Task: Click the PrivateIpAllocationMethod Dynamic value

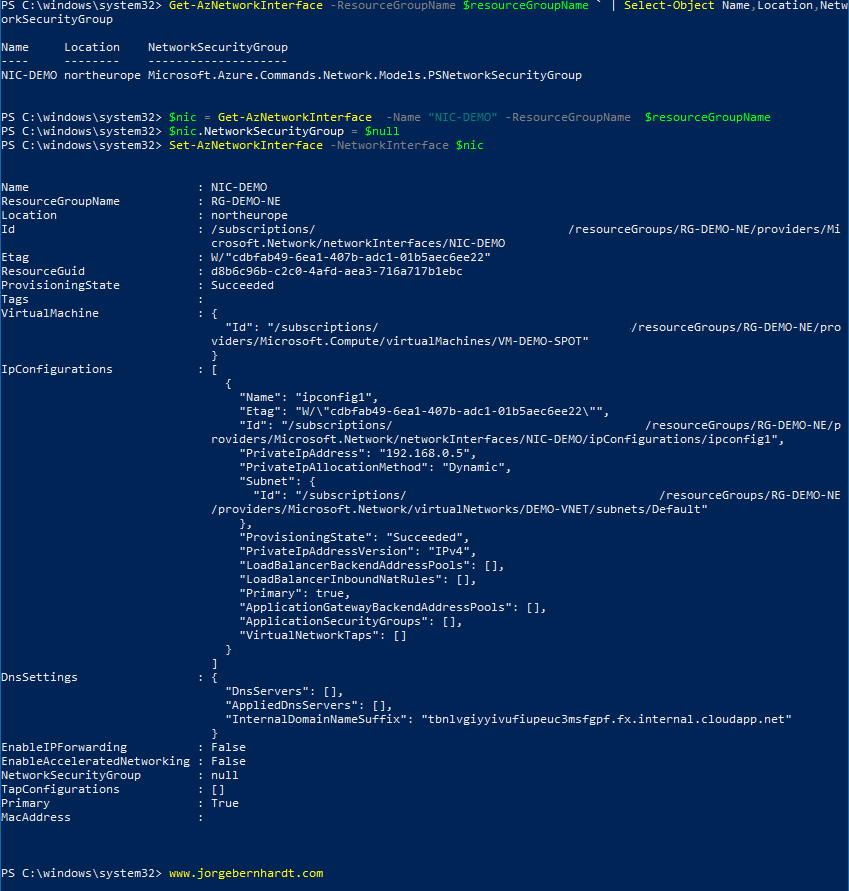Action: pos(476,467)
